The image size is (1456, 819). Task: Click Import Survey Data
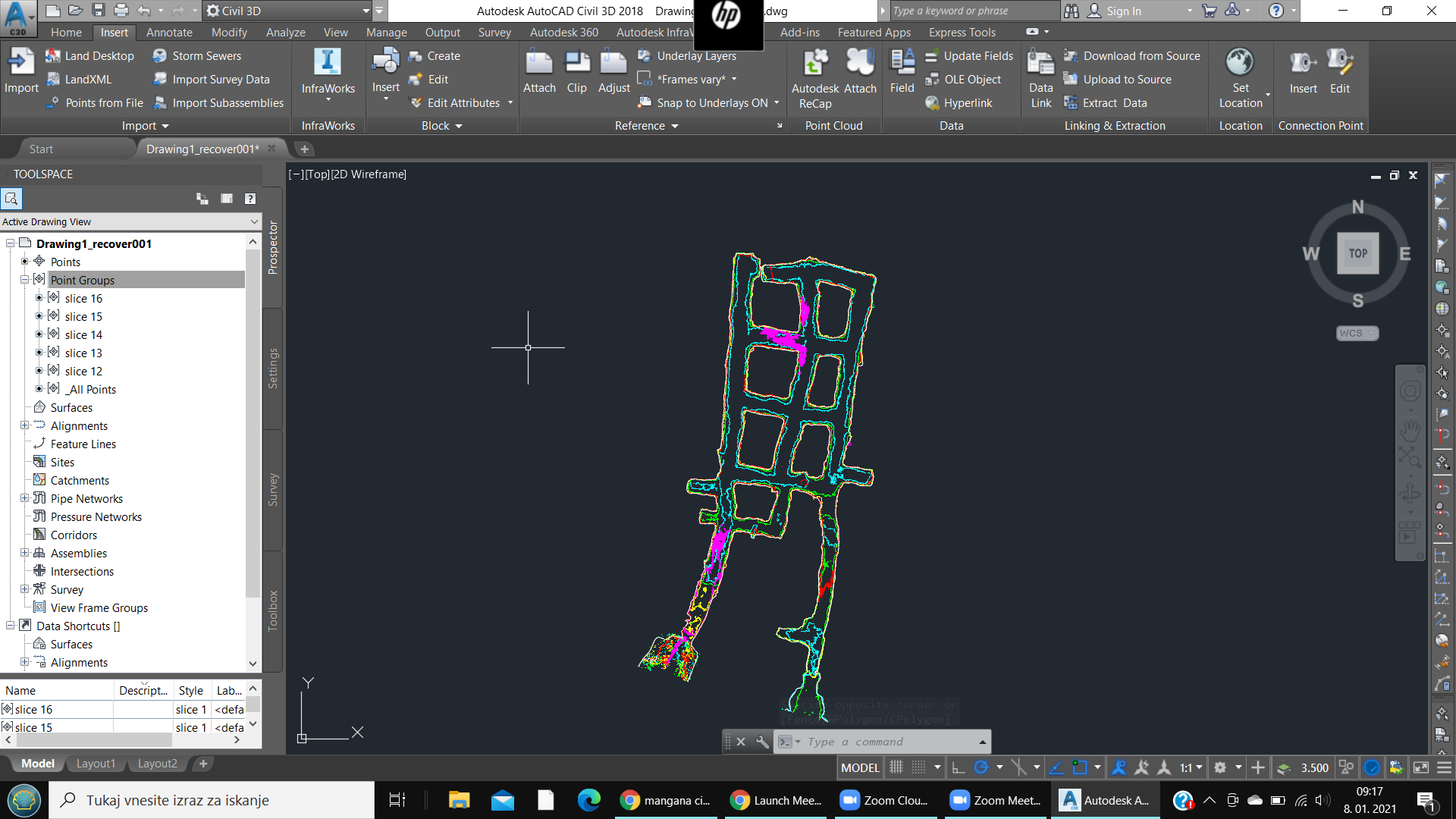(x=212, y=80)
